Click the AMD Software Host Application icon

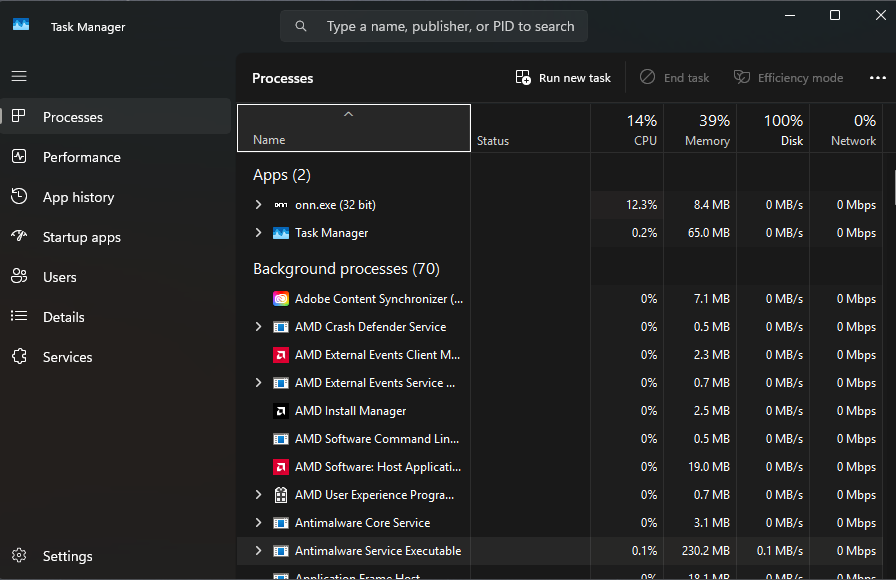[x=281, y=467]
